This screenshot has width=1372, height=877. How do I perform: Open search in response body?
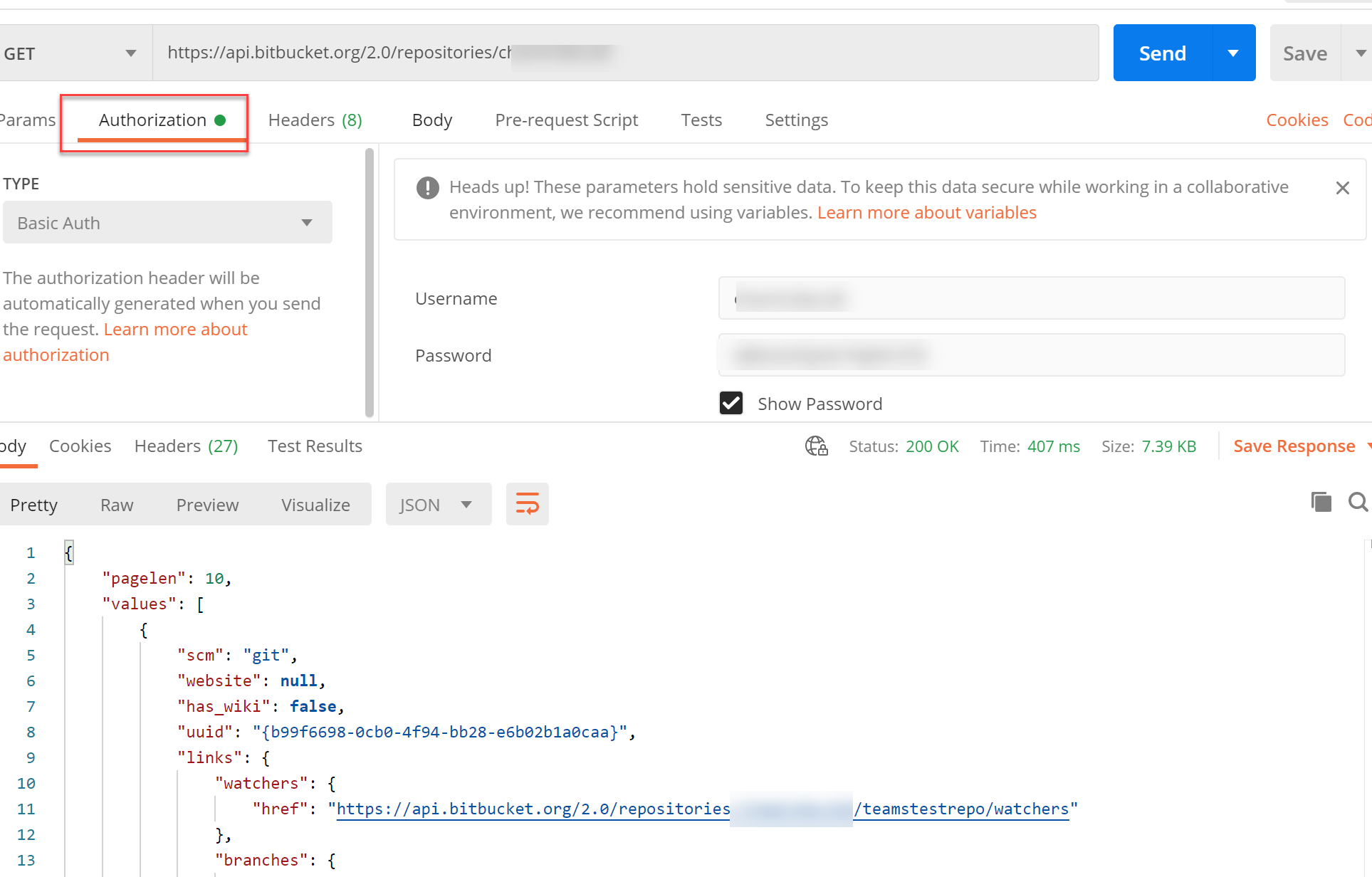(1358, 503)
